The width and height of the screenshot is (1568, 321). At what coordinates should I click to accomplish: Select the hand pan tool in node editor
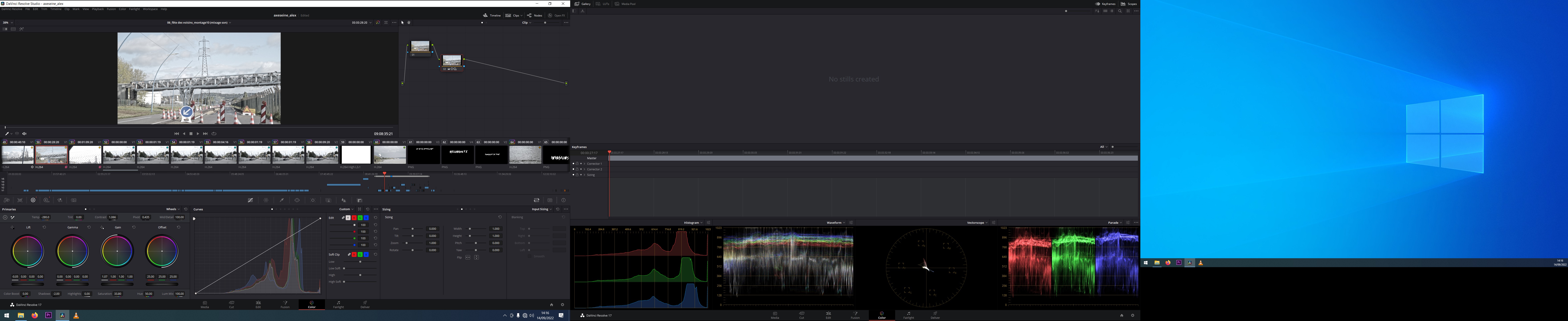(409, 22)
